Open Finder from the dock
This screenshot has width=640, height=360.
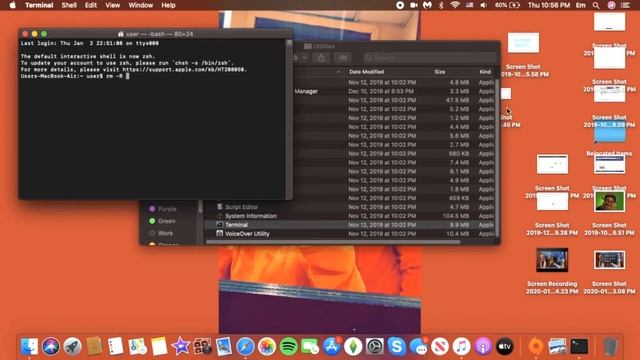coord(29,347)
